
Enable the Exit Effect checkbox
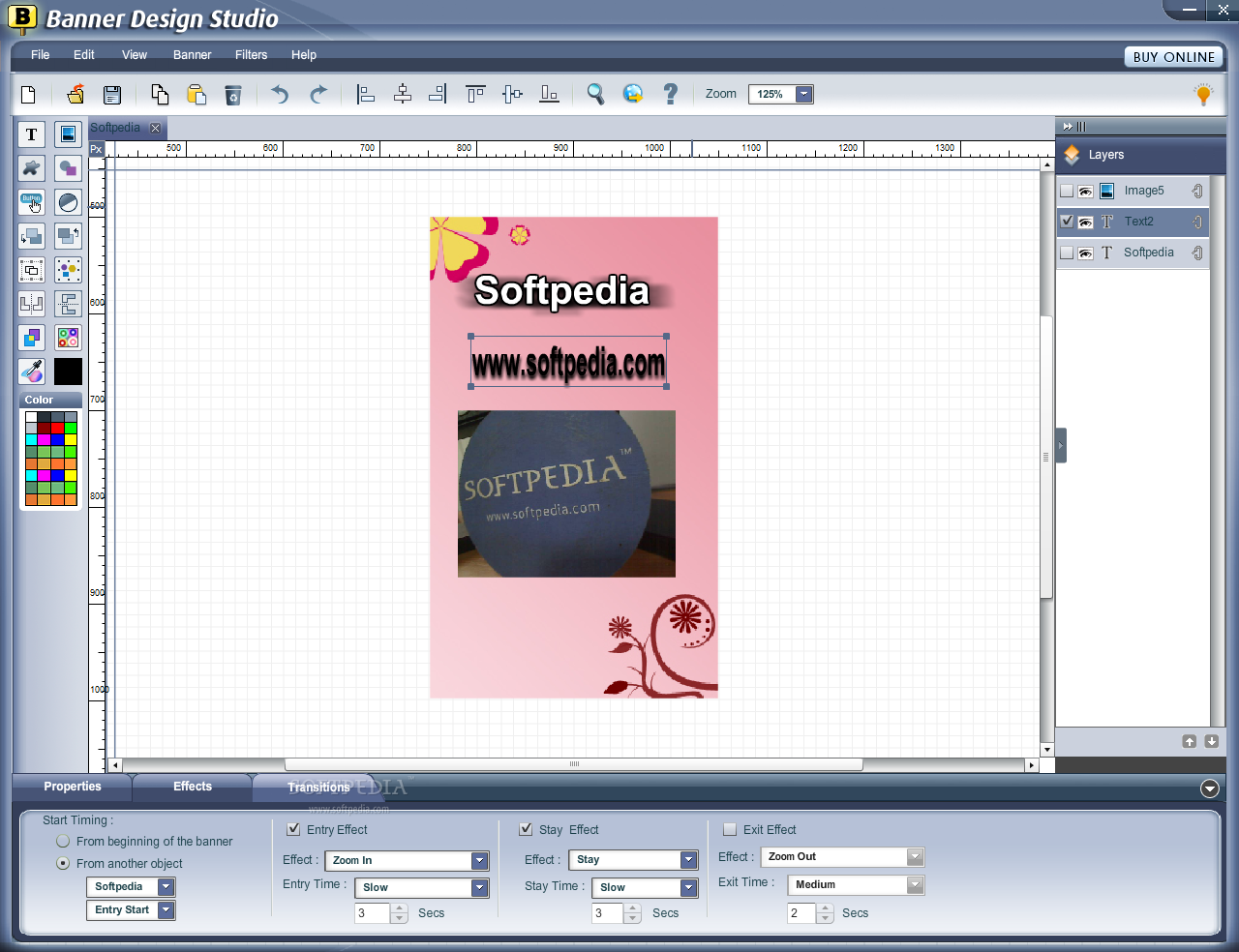pos(730,829)
